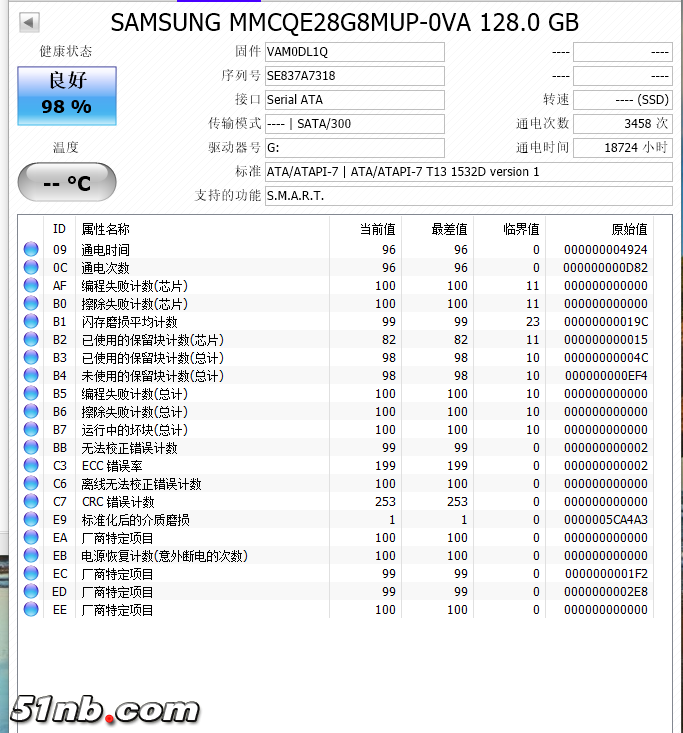Select the 电源恢复计数 attribute row
This screenshot has height=733, width=683.
(164, 556)
